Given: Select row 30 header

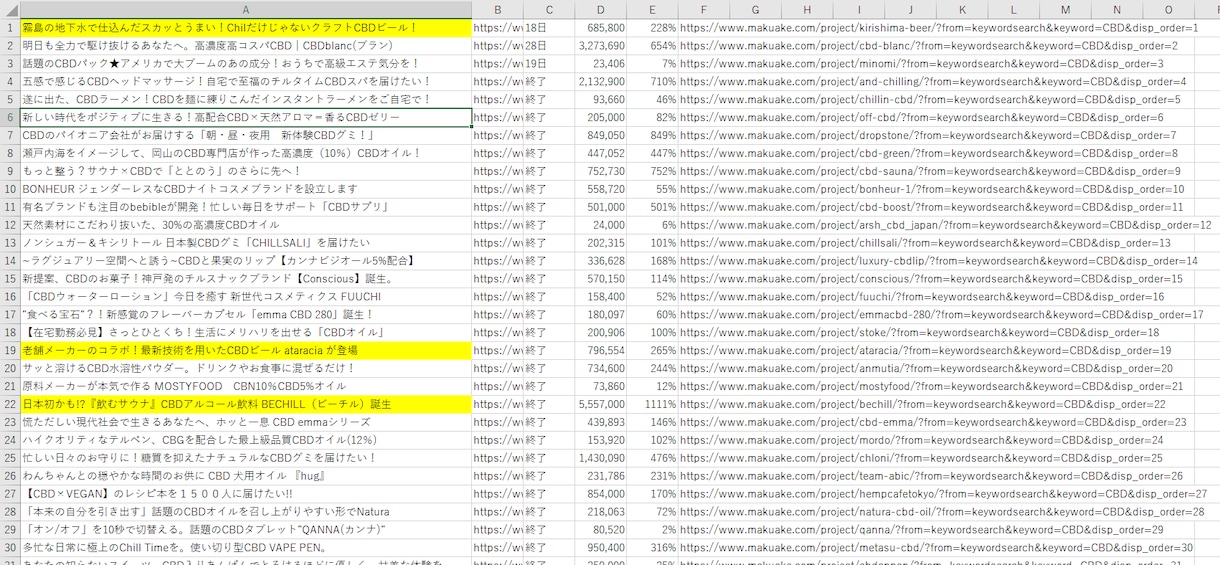Looking at the screenshot, I should pos(9,548).
